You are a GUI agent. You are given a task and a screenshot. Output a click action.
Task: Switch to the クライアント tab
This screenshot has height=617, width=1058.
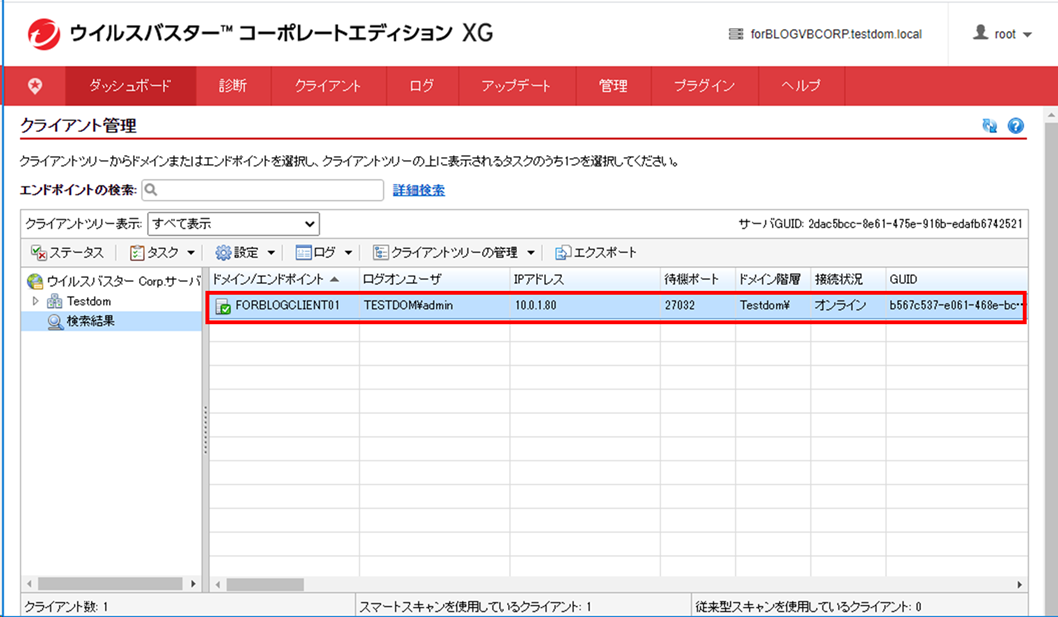coord(327,85)
